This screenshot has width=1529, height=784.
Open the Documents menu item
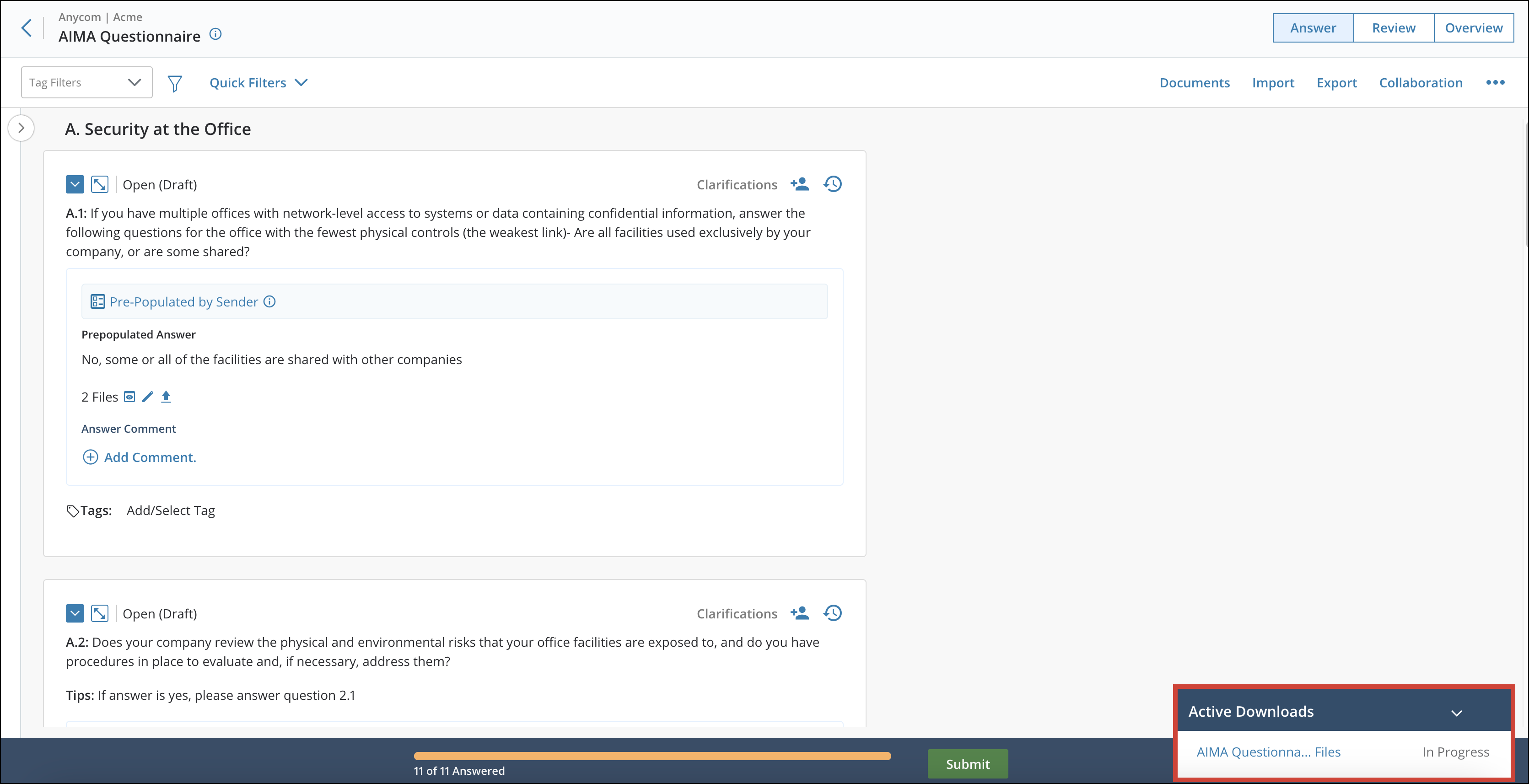point(1194,82)
